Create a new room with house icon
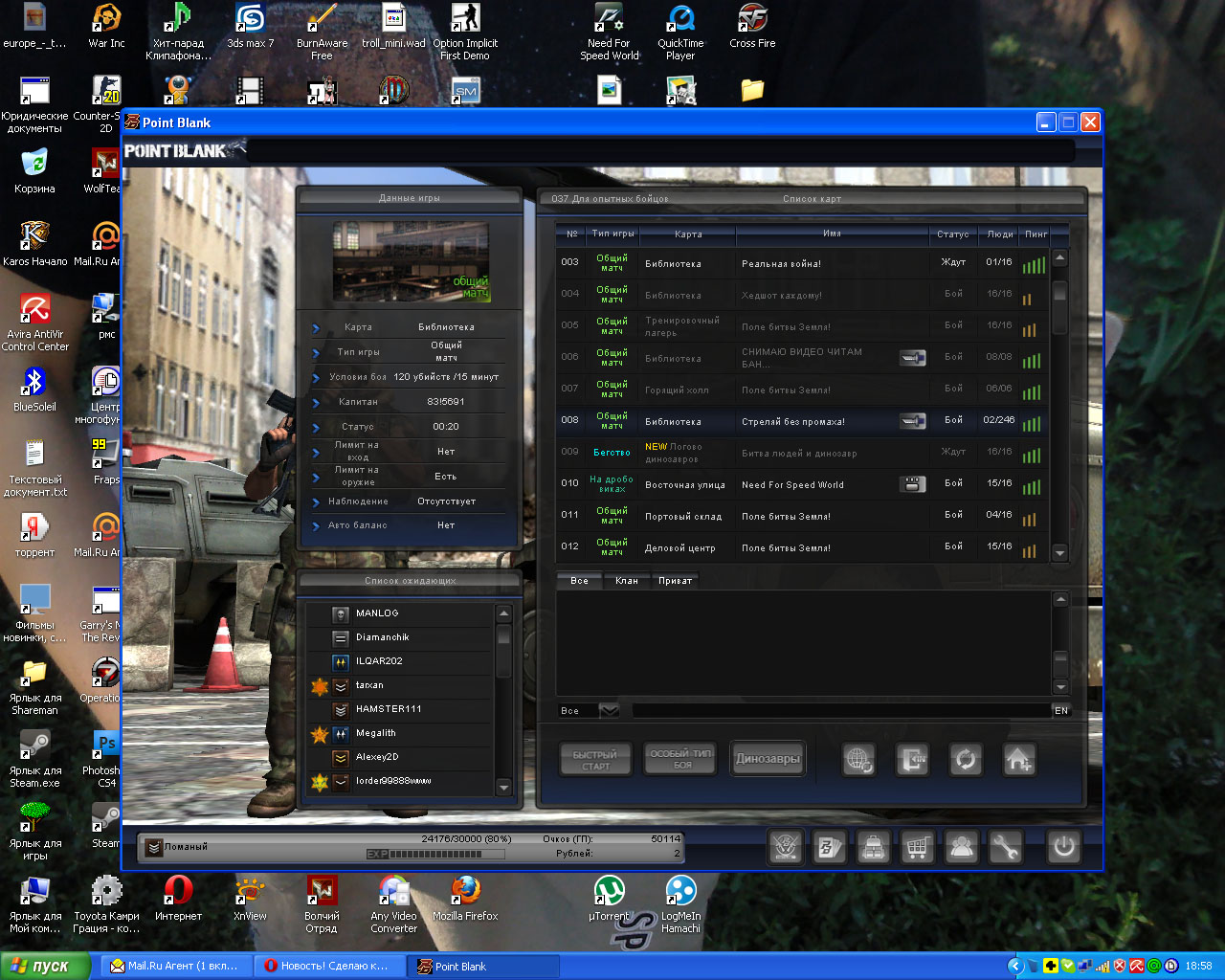1225x980 pixels. [1019, 760]
